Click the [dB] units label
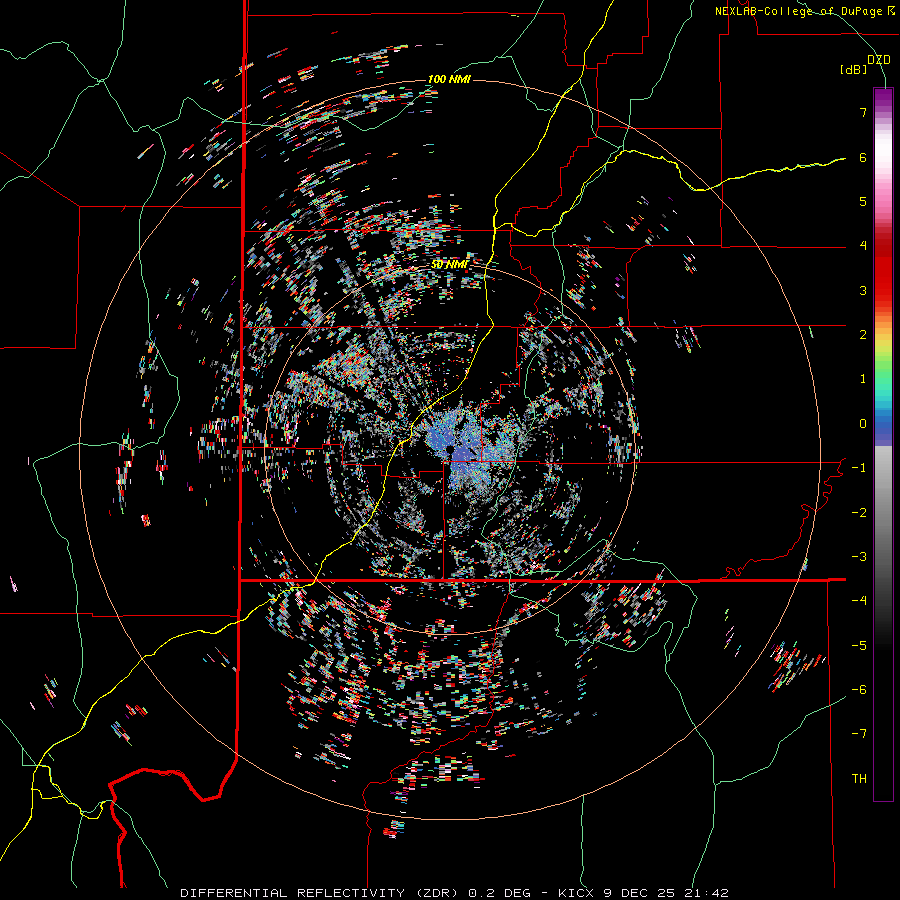 click(854, 70)
